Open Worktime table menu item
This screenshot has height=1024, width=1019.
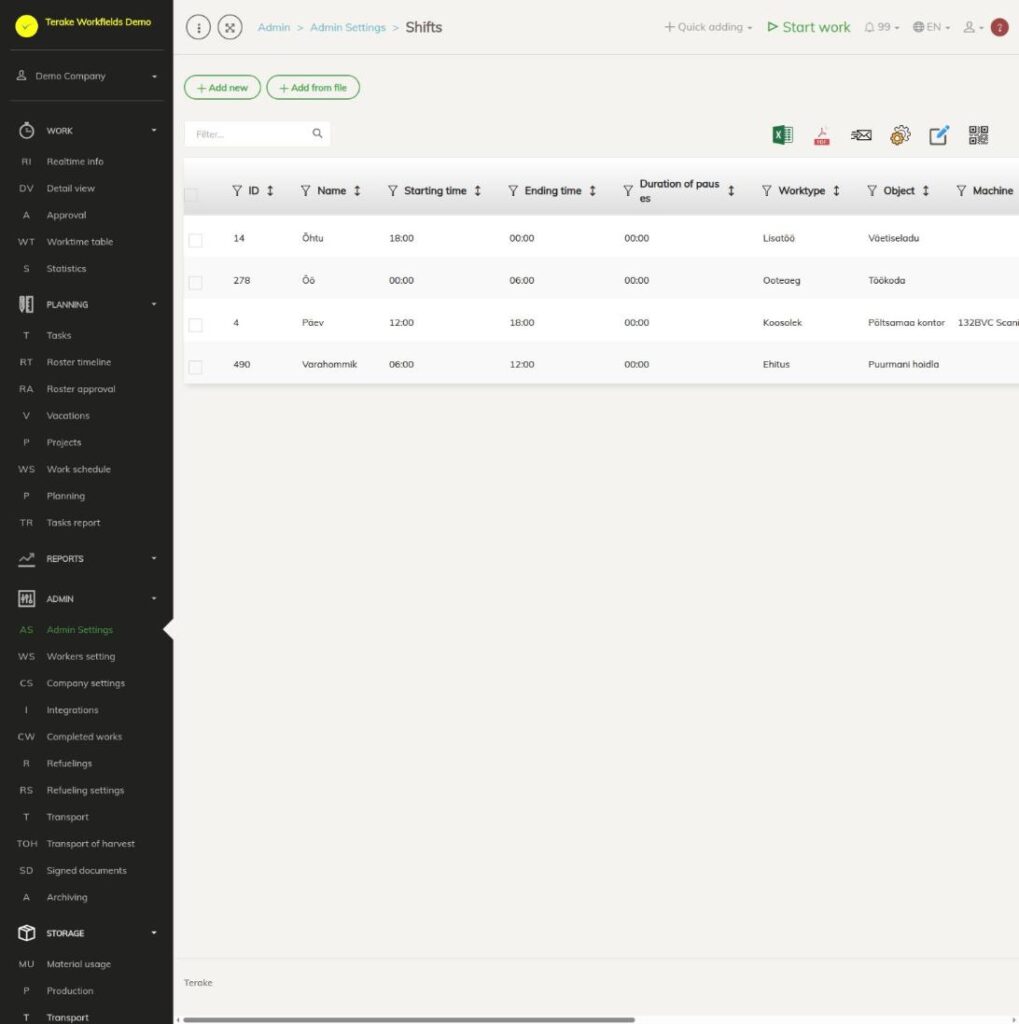click(80, 242)
